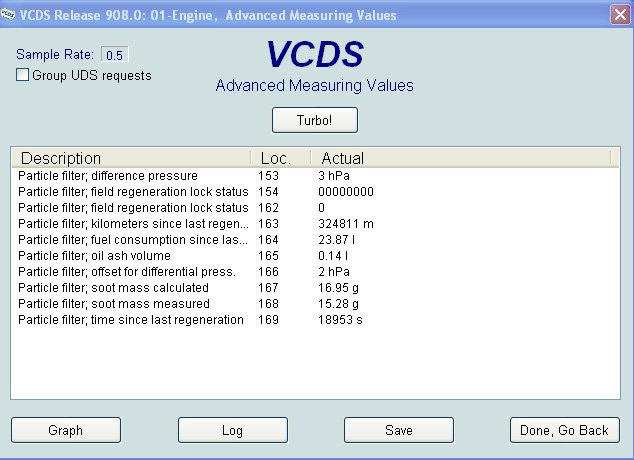This screenshot has height=460, width=634.
Task: Click the Loc. column header
Action: click(x=281, y=158)
